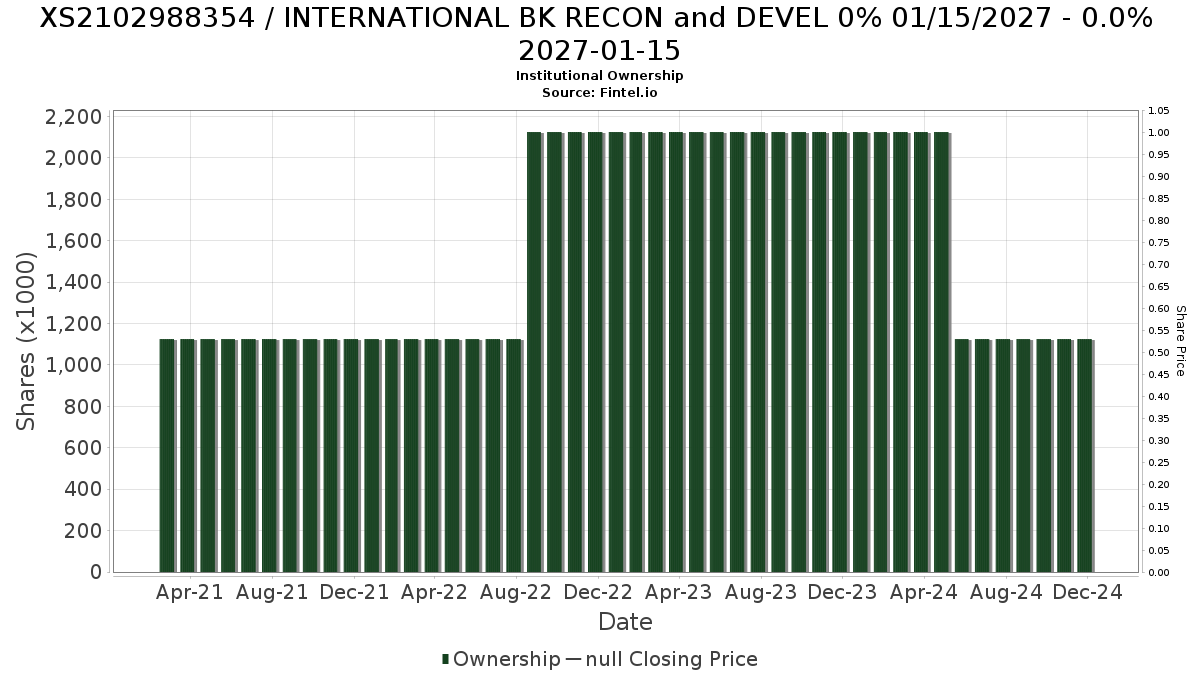Select the first bar on the chart's left
1200x675 pixels.
coord(167,455)
